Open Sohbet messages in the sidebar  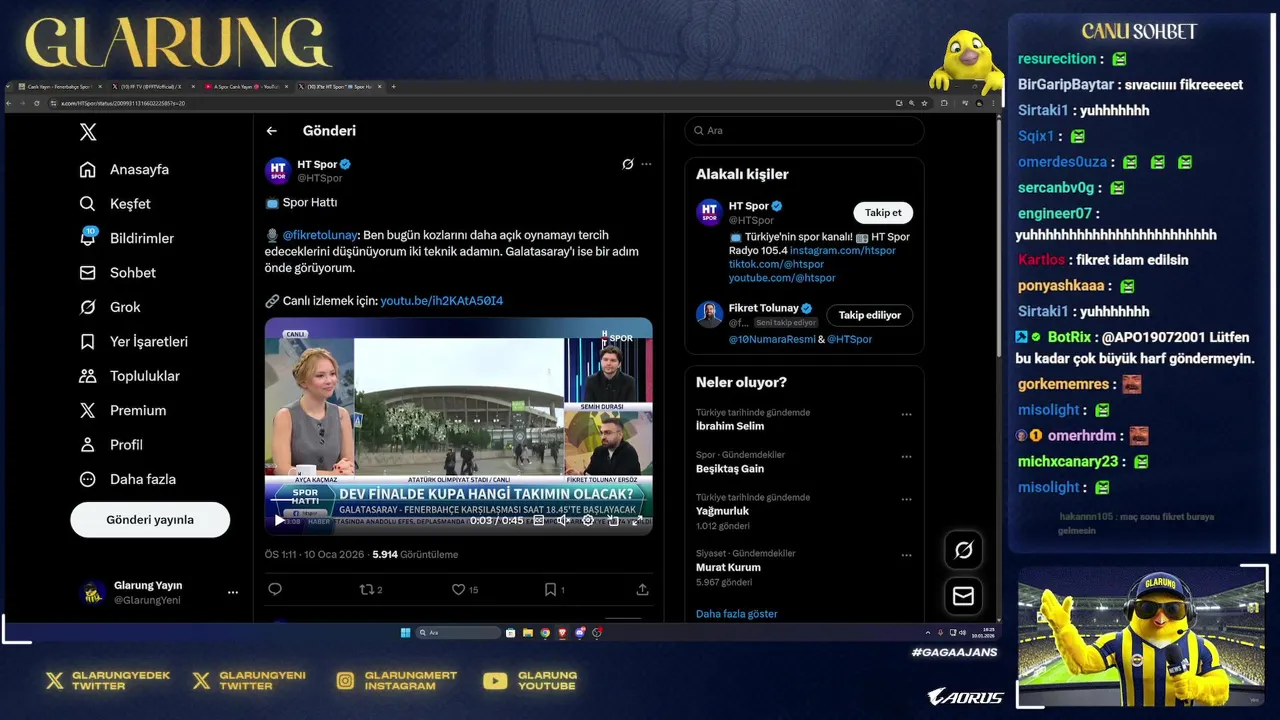(116, 272)
